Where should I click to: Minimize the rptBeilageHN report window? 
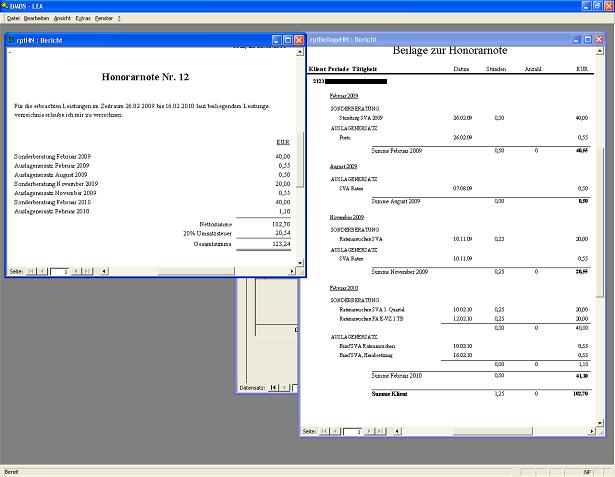pyautogui.click(x=576, y=39)
